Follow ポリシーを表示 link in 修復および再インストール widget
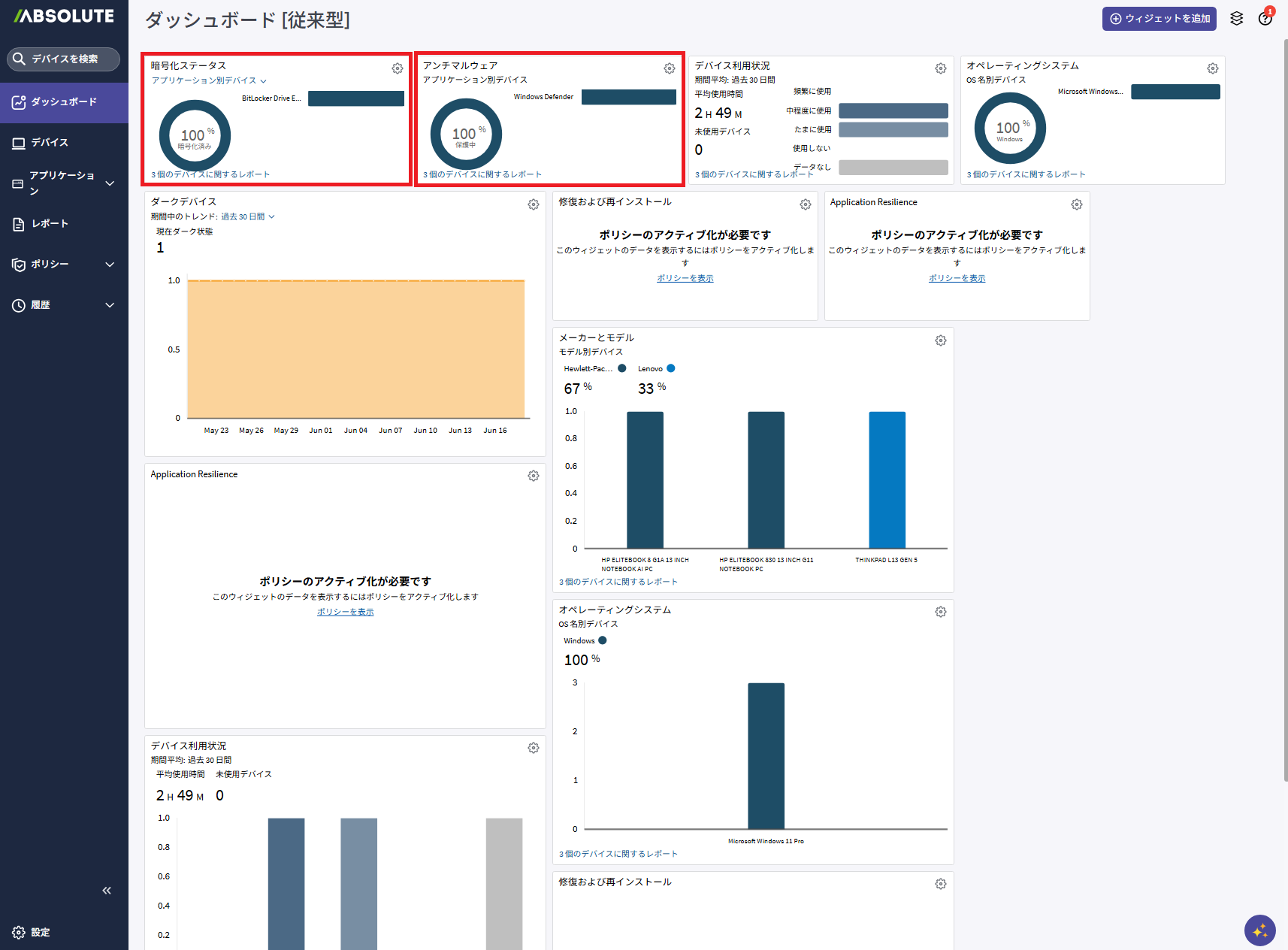Screen dimensions: 1288x950 pyautogui.click(x=685, y=278)
